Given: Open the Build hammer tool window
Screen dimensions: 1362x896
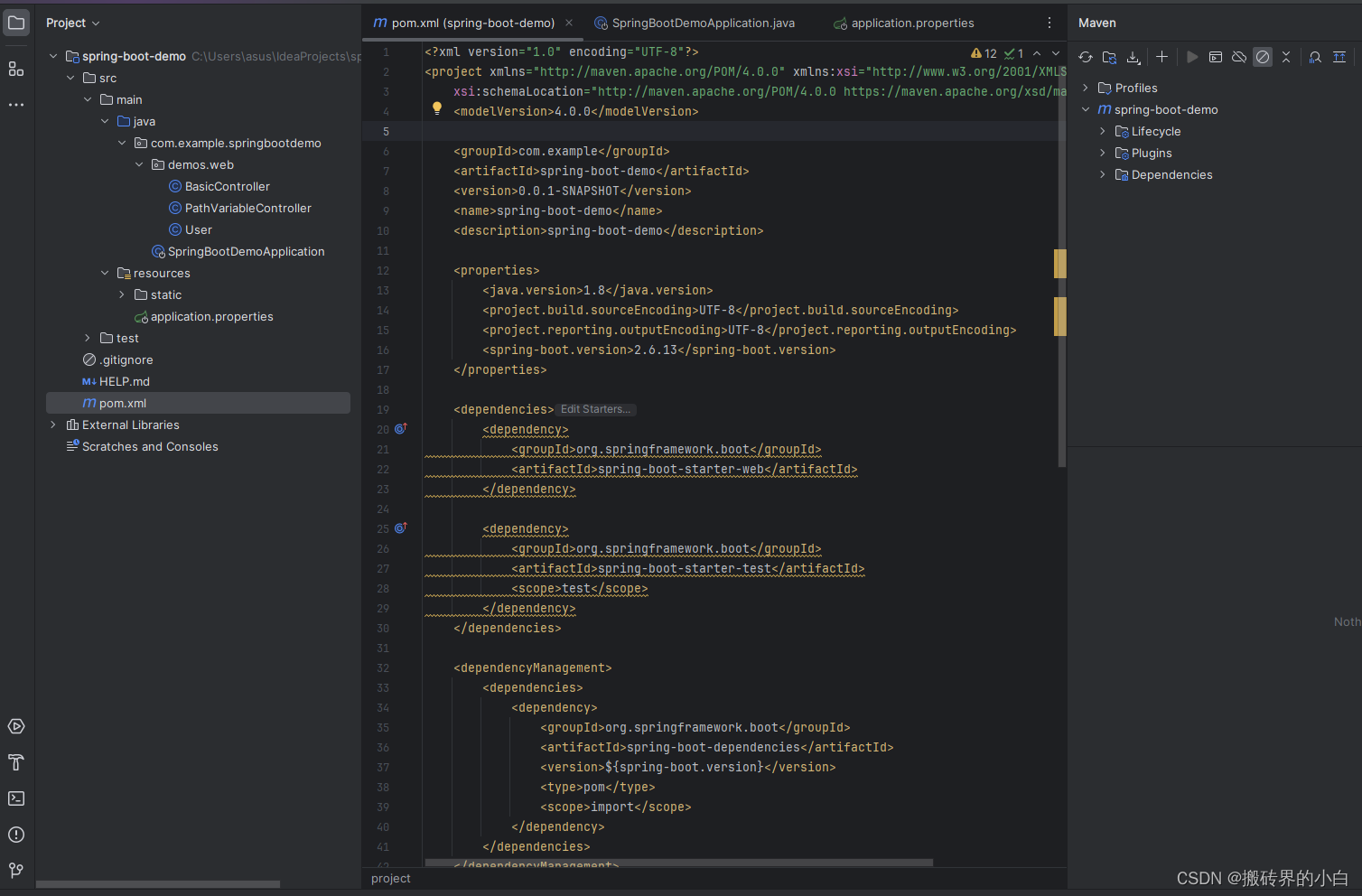Looking at the screenshot, I should pos(16,762).
